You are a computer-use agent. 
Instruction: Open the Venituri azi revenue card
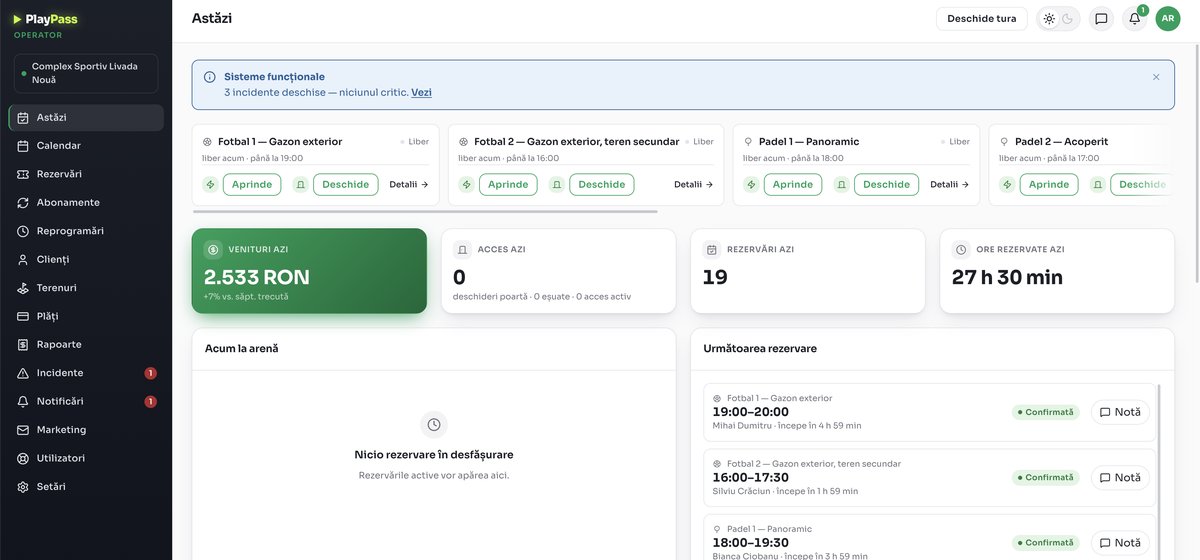click(309, 271)
